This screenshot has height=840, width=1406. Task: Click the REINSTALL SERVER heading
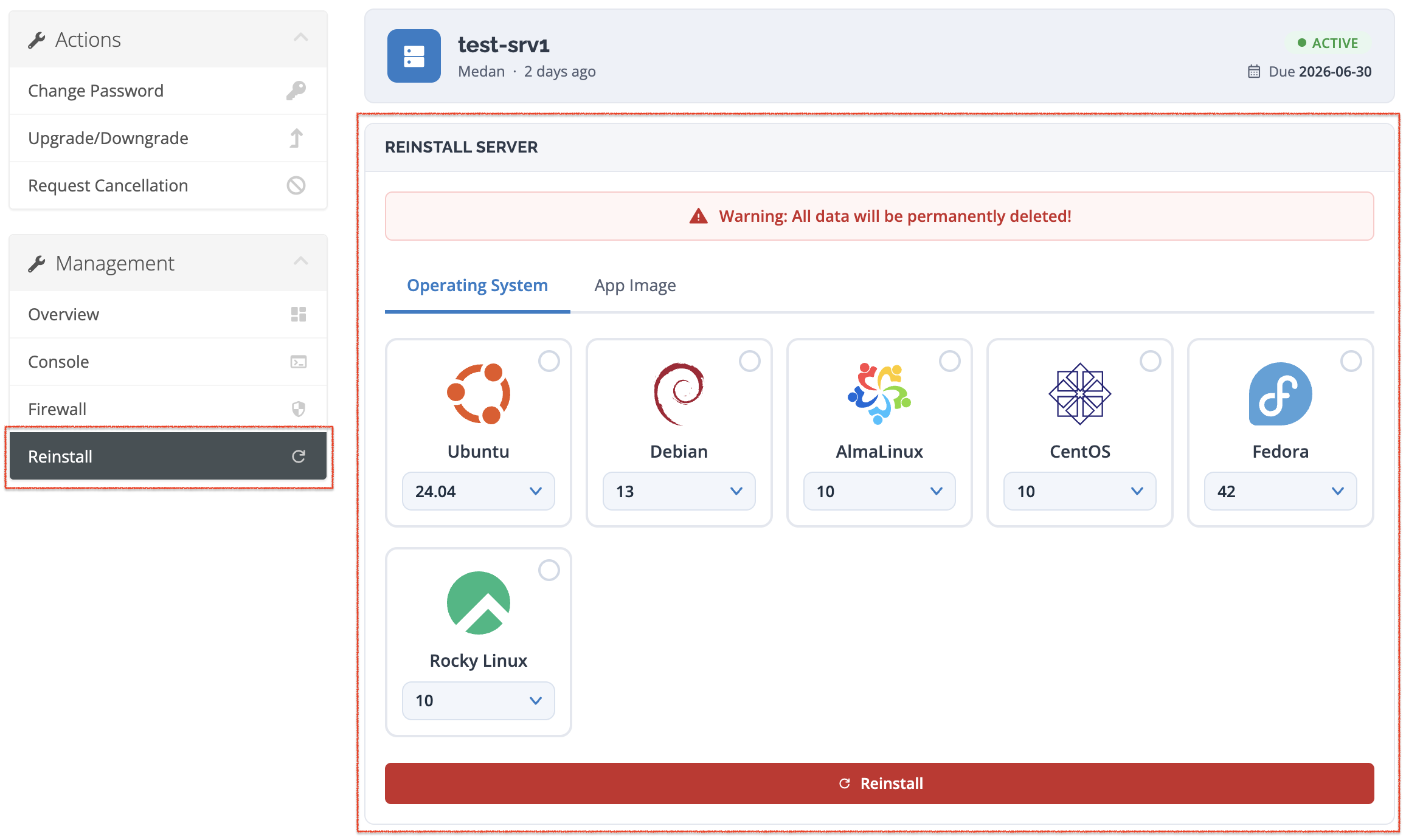(x=462, y=147)
